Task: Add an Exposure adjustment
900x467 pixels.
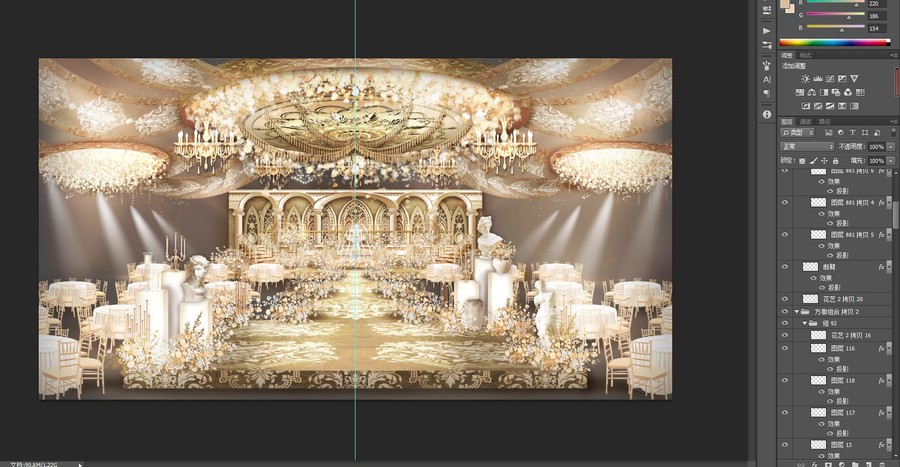Action: [842, 79]
